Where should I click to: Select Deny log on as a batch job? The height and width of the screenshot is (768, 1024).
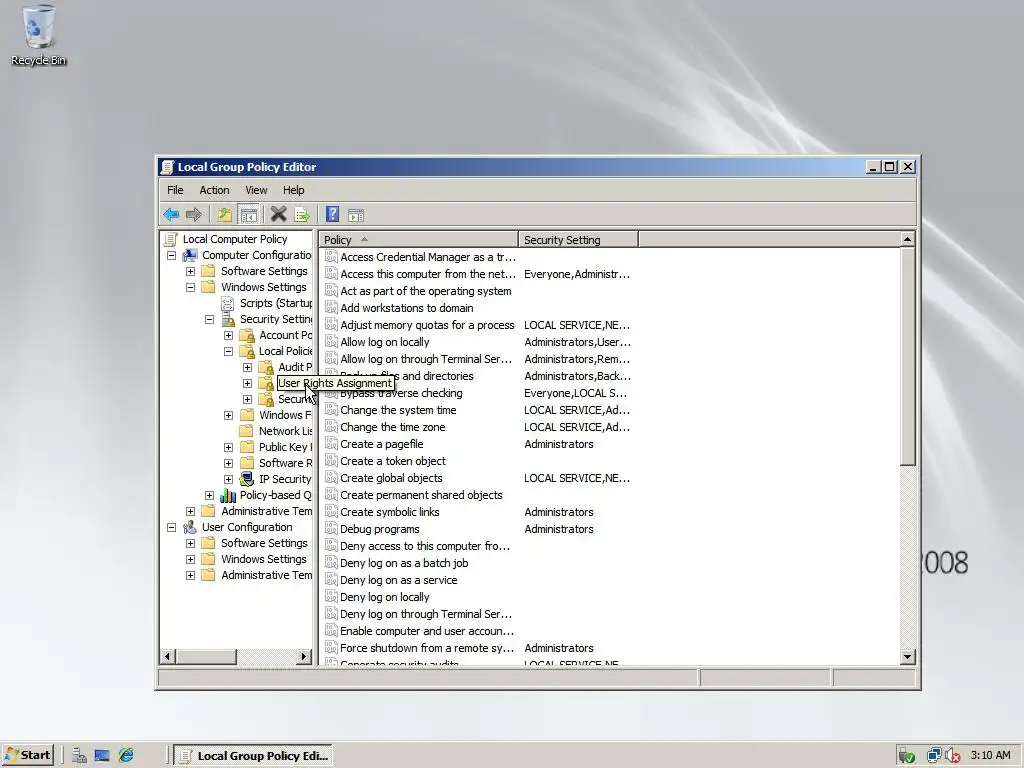tap(404, 562)
